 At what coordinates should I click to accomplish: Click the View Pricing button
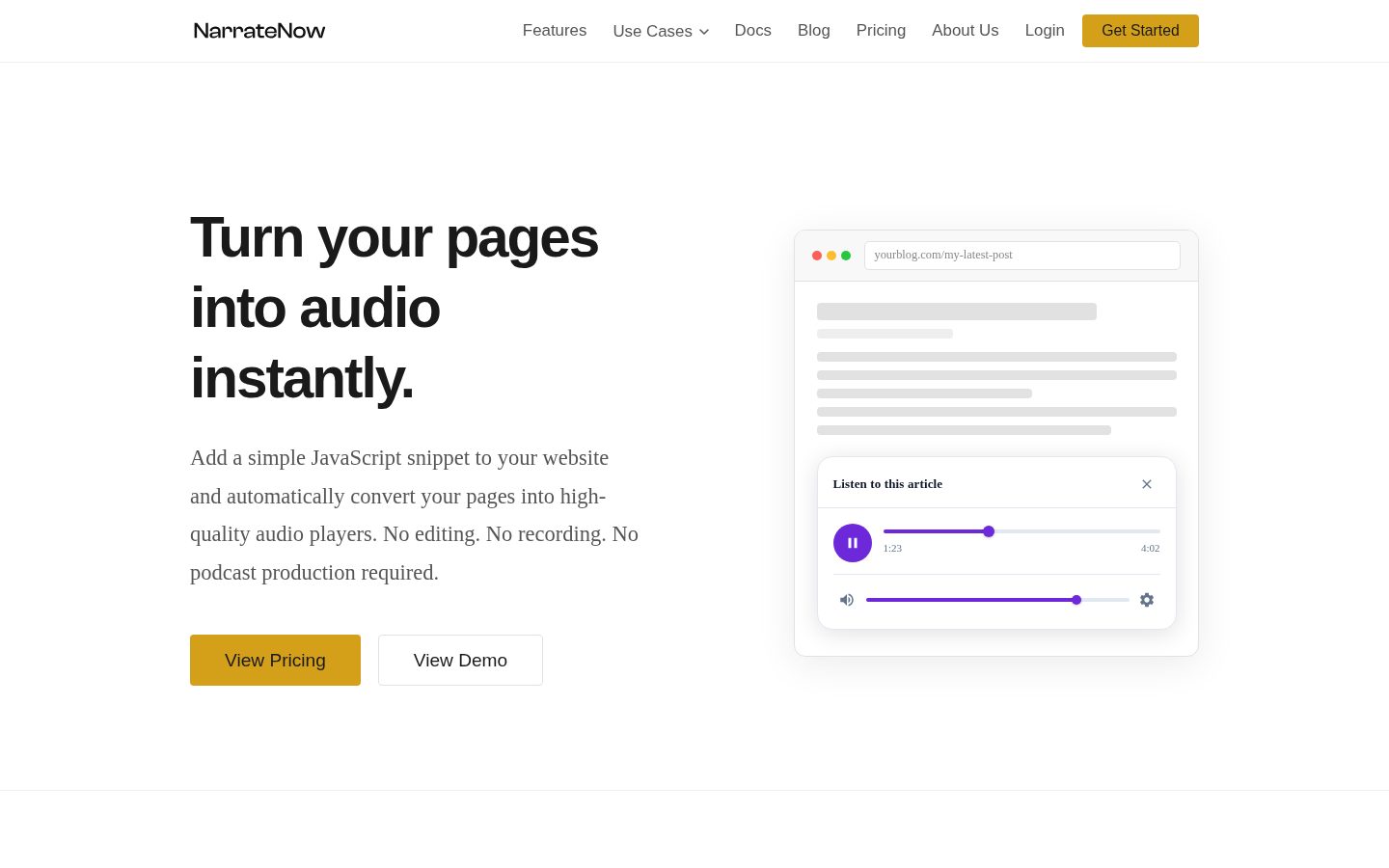pos(275,660)
